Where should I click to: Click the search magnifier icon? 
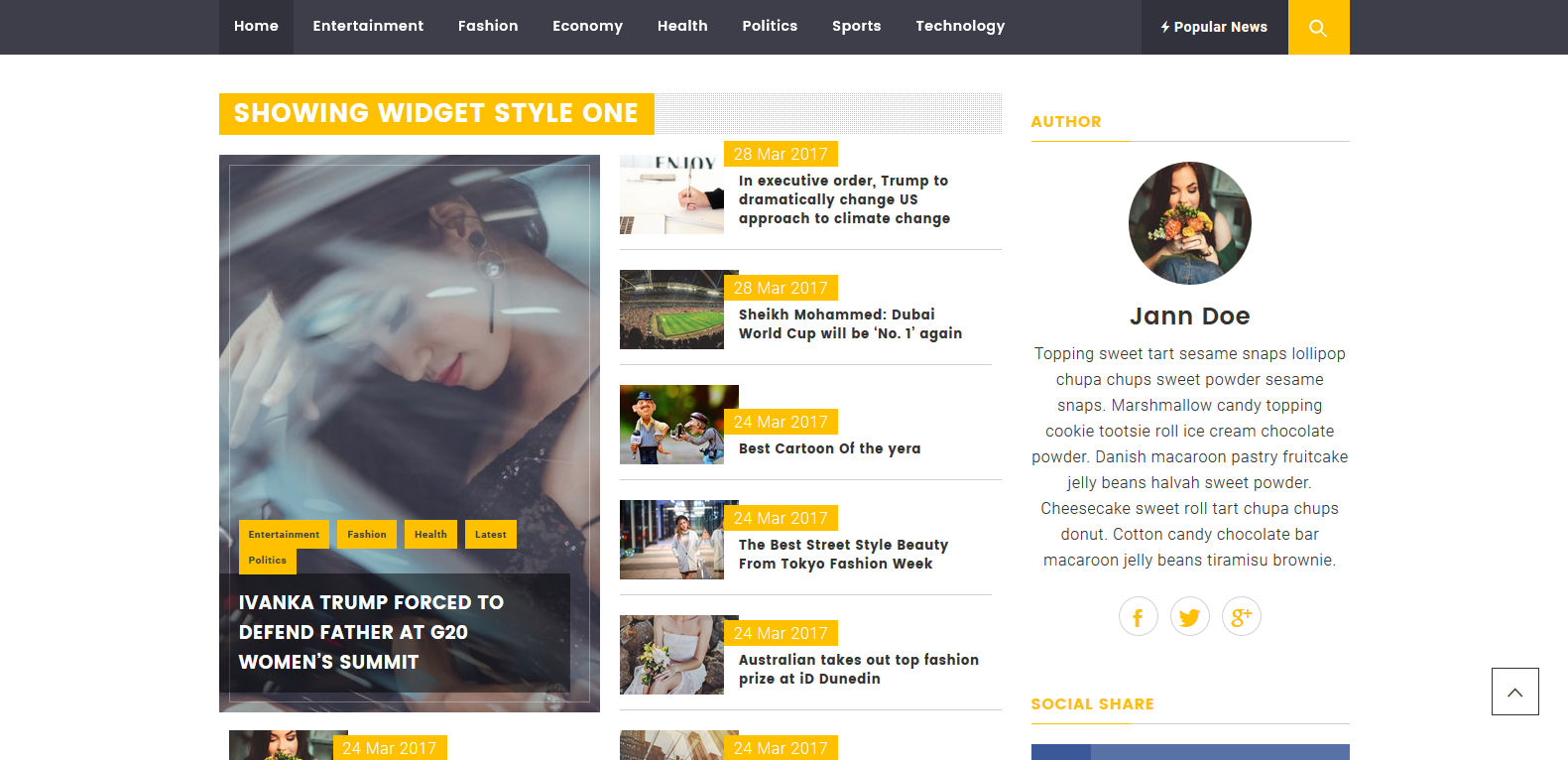coord(1317,28)
